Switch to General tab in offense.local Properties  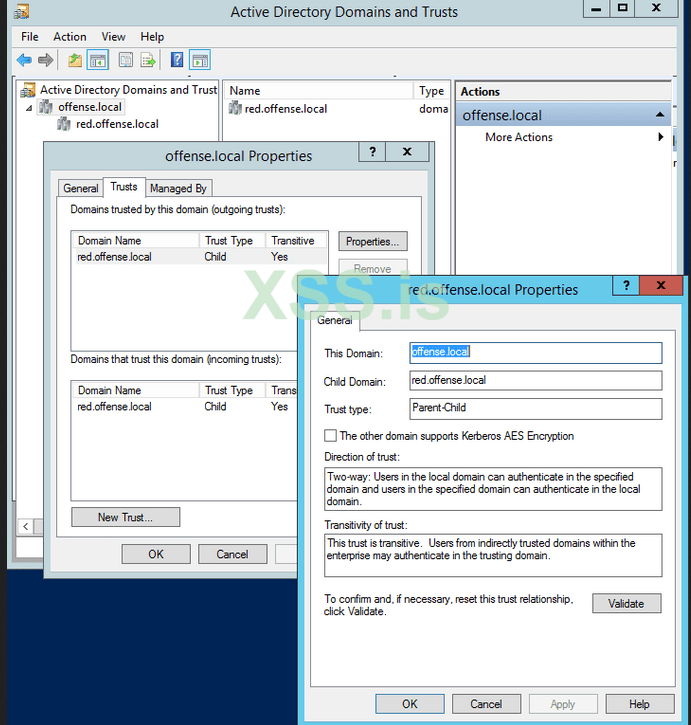pyautogui.click(x=80, y=189)
